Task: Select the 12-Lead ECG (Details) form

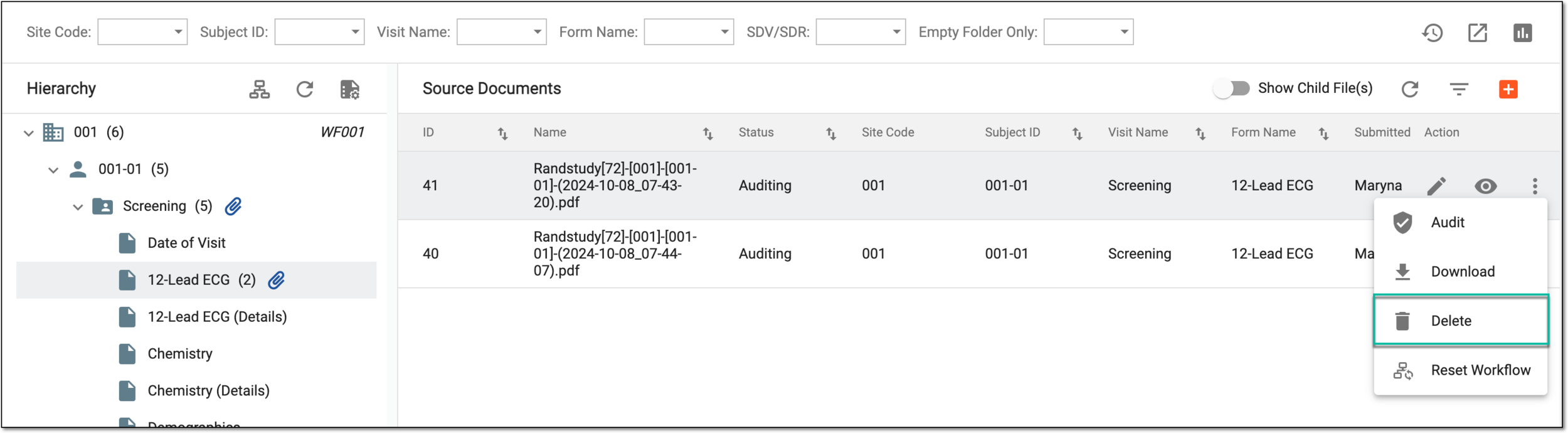Action: click(217, 317)
